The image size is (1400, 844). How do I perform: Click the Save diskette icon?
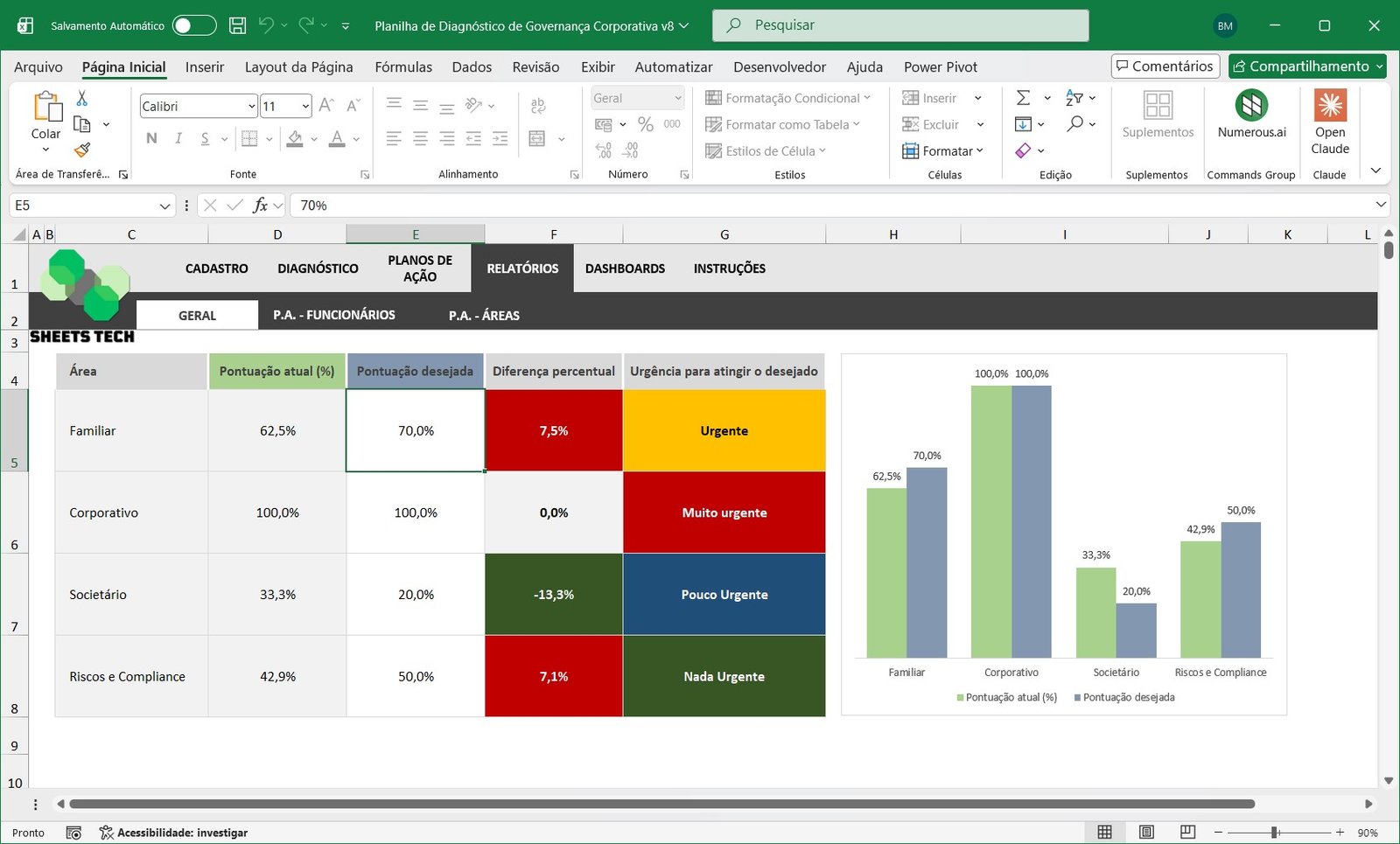[x=237, y=25]
